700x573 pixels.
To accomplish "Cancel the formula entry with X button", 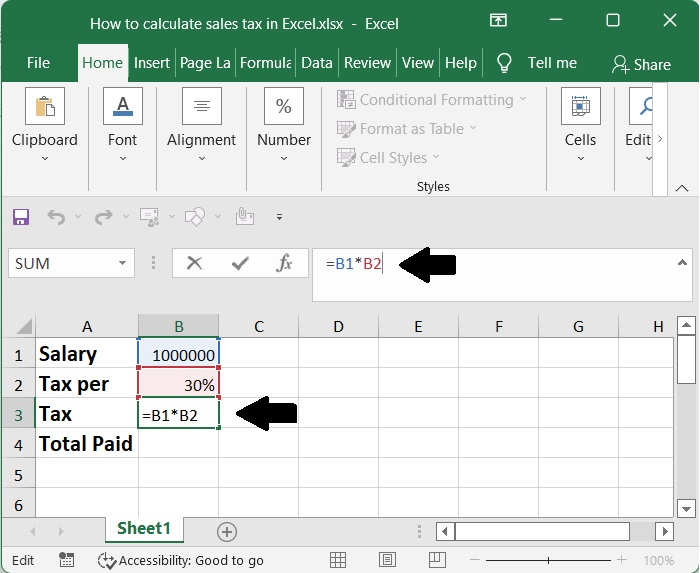I will click(x=195, y=263).
